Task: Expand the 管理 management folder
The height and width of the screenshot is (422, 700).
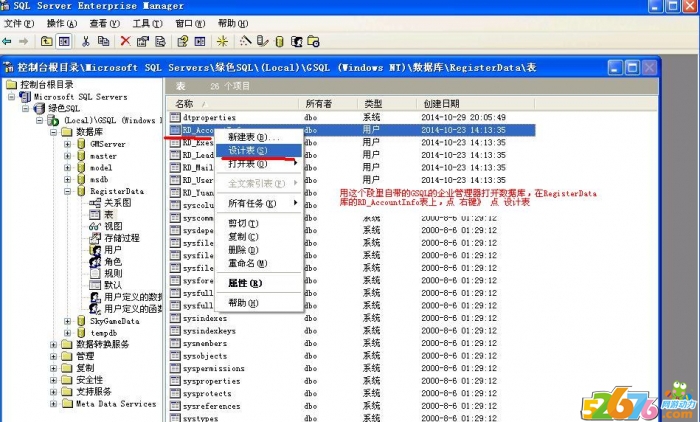Action: click(x=53, y=356)
